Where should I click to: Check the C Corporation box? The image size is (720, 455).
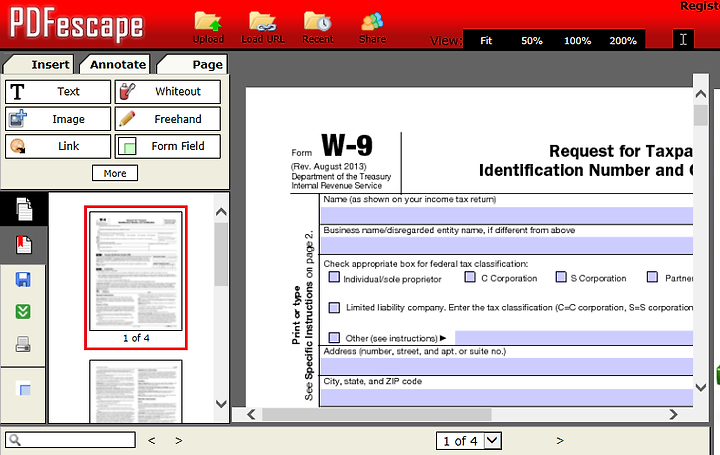click(x=470, y=277)
